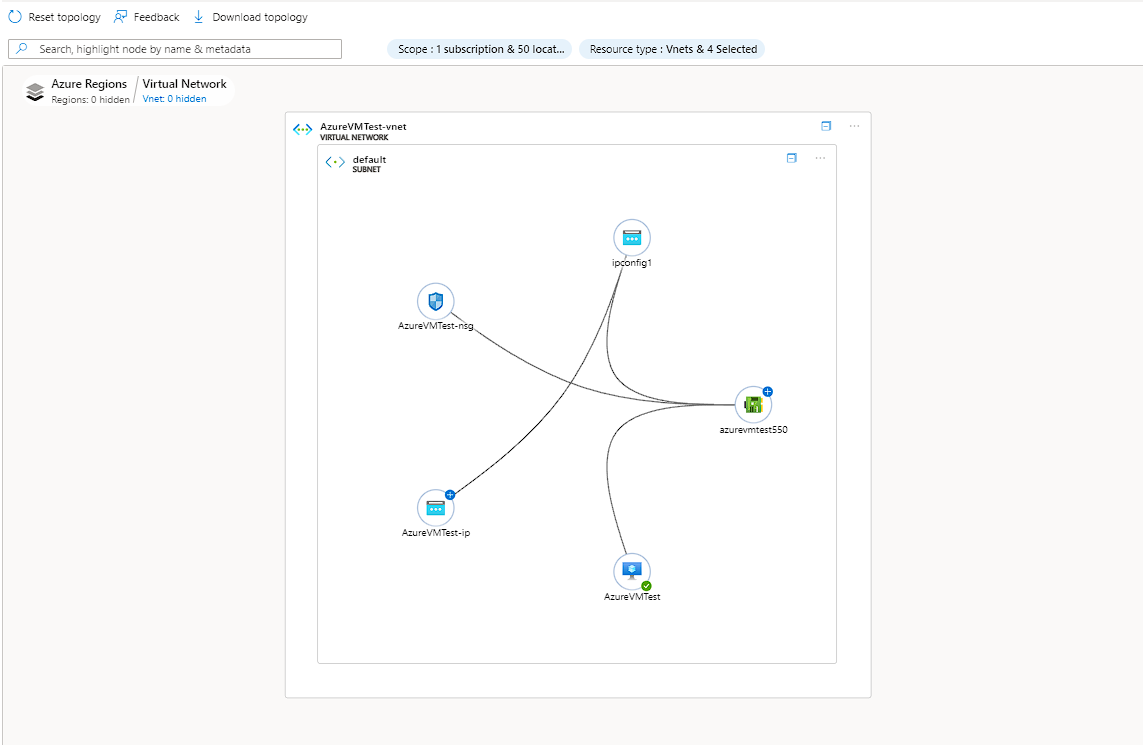
Task: Select the AzureVMTest-nsg shield icon
Action: coord(435,301)
